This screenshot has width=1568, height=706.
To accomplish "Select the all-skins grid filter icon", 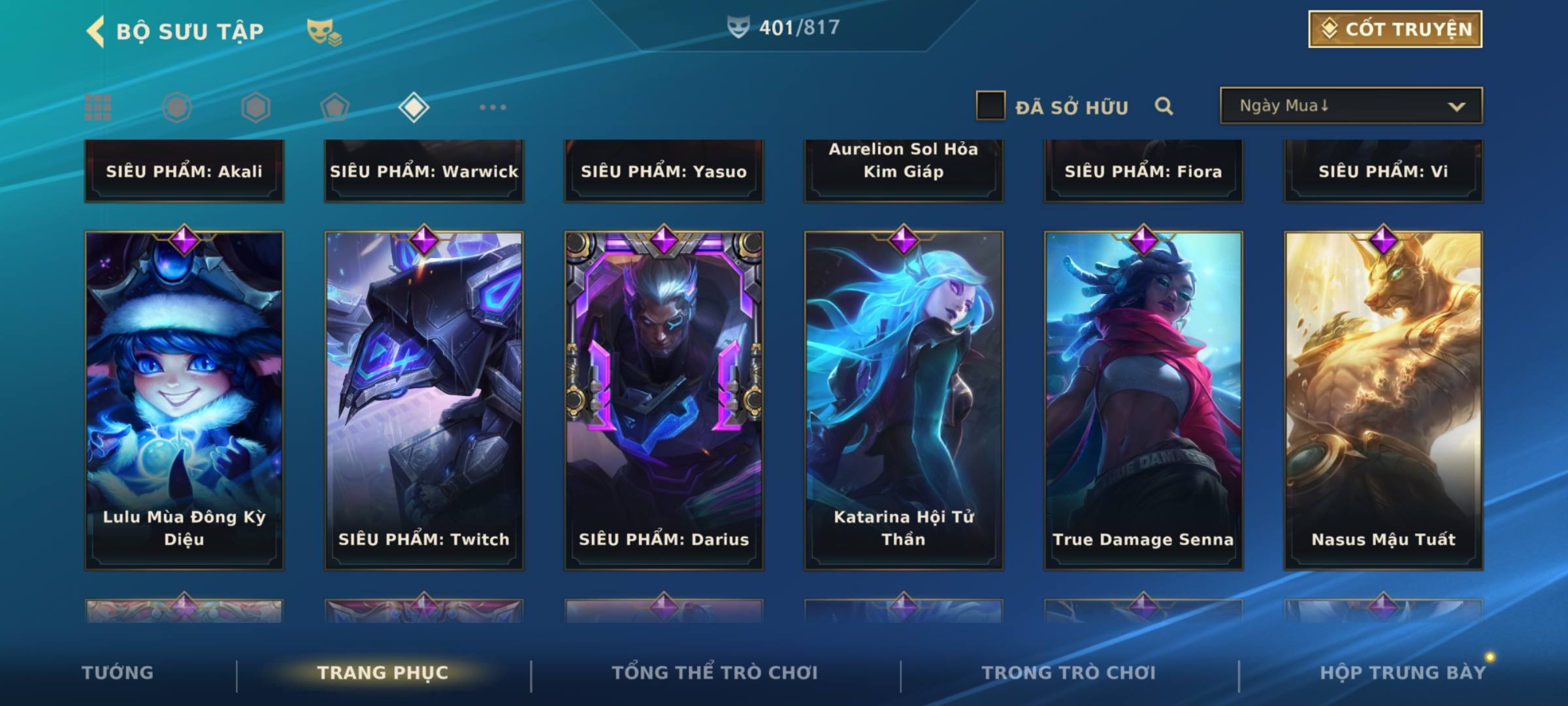I will pos(98,107).
